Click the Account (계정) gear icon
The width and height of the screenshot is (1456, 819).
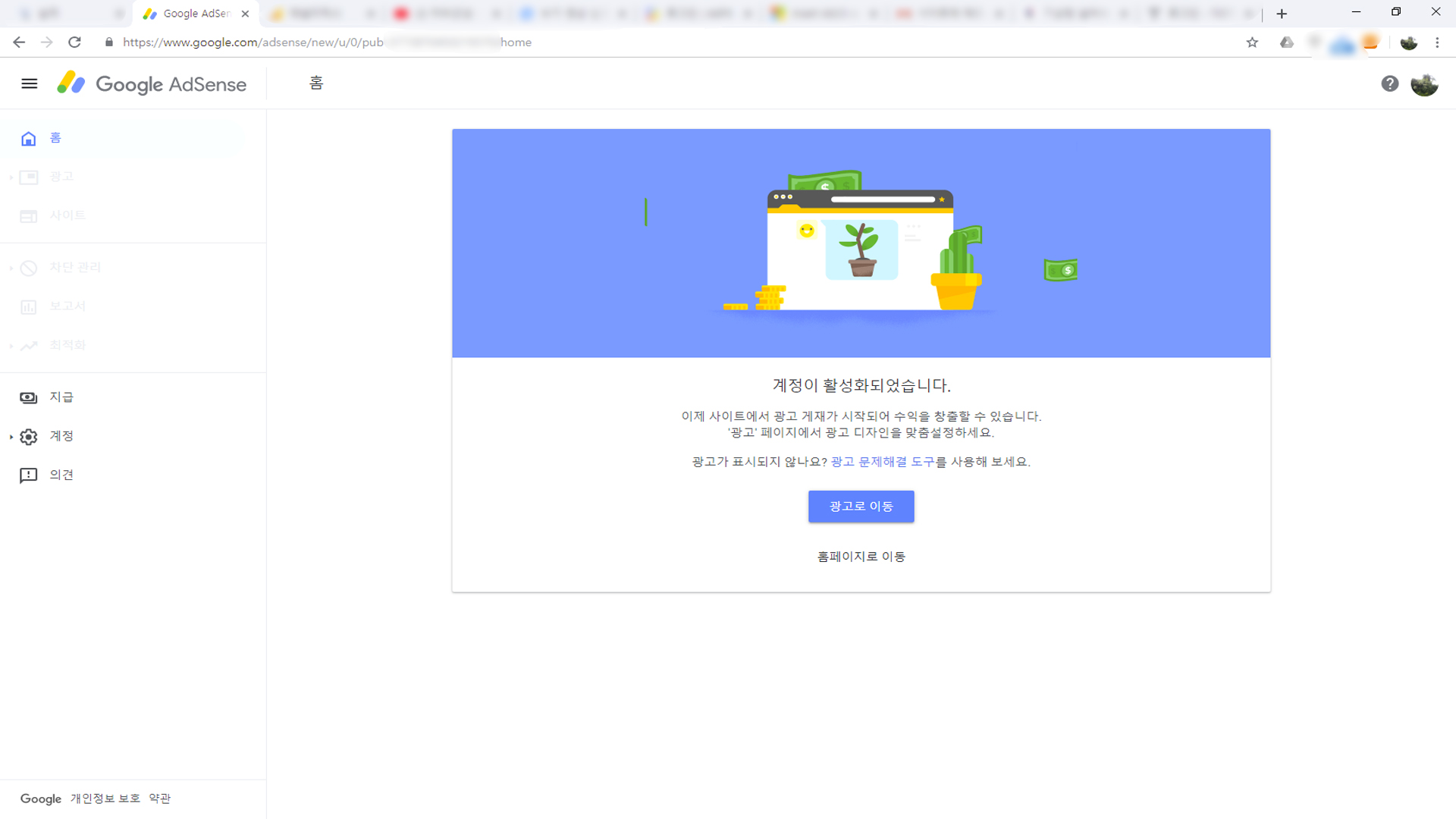[x=29, y=437]
